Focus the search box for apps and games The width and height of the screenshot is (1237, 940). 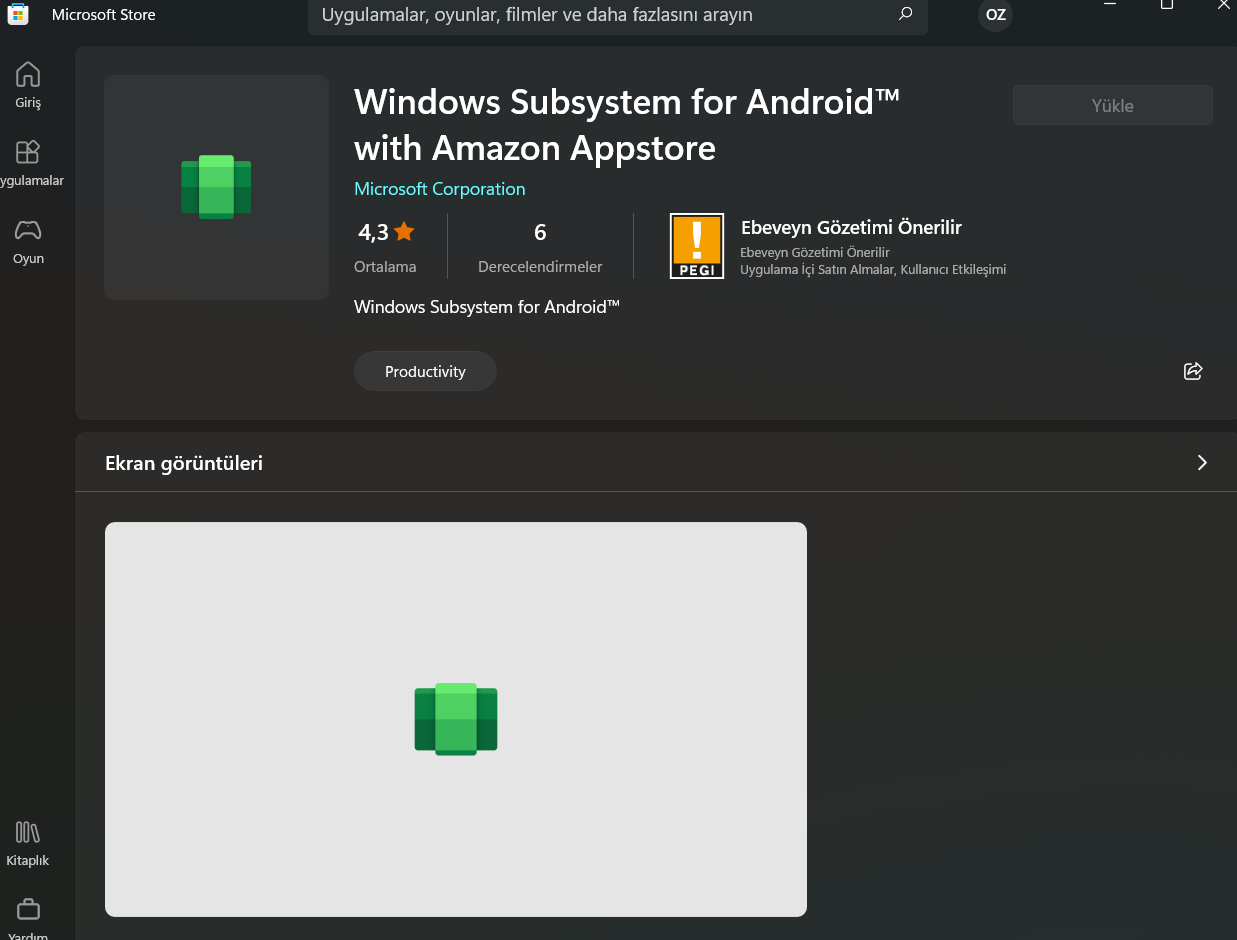(617, 15)
